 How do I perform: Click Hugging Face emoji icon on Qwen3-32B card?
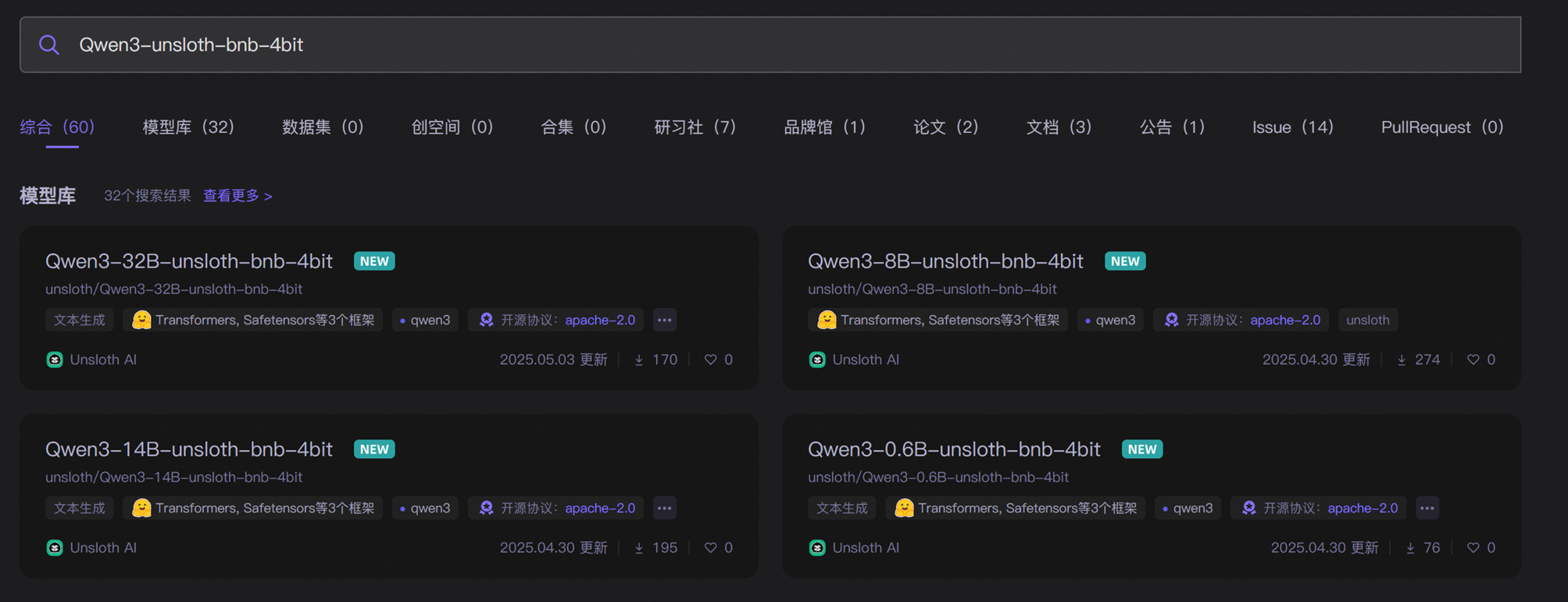click(141, 320)
